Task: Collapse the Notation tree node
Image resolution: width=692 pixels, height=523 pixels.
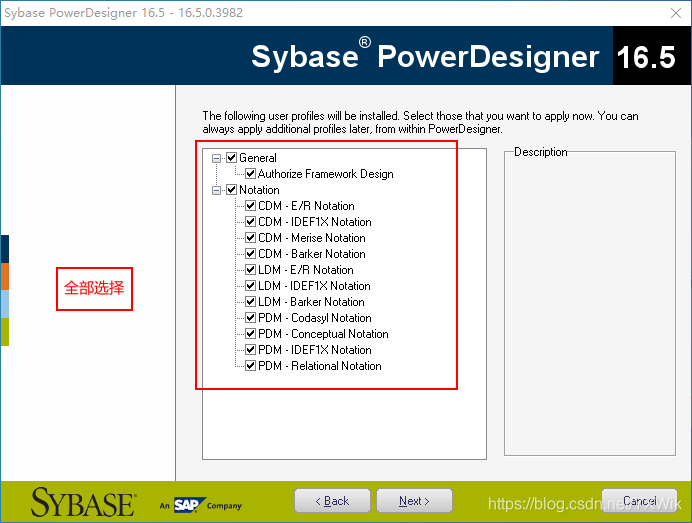Action: 216,190
